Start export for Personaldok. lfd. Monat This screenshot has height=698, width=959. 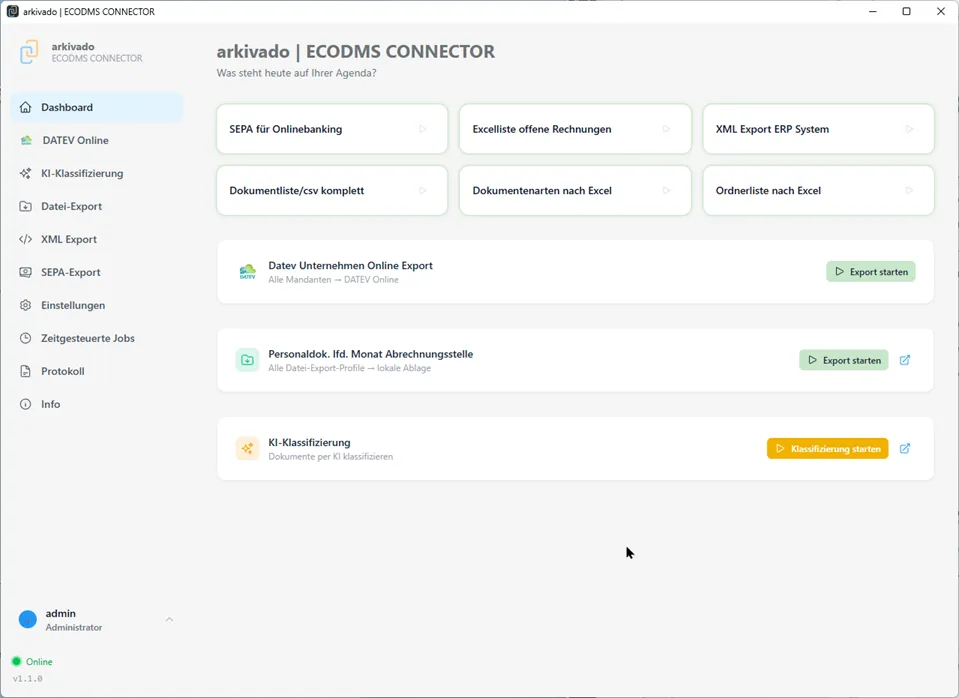pos(844,360)
